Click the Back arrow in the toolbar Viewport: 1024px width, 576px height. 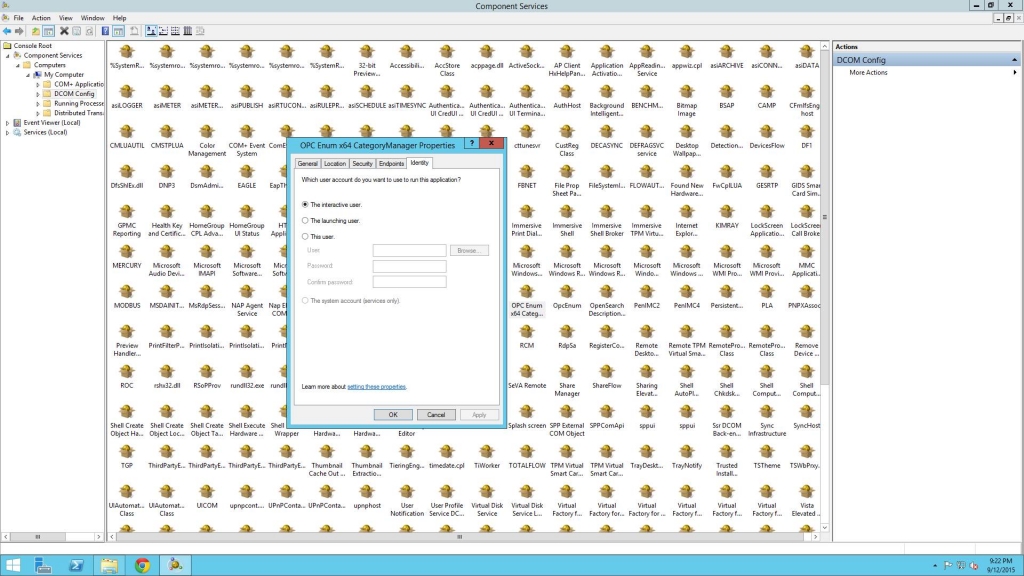pos(7,31)
